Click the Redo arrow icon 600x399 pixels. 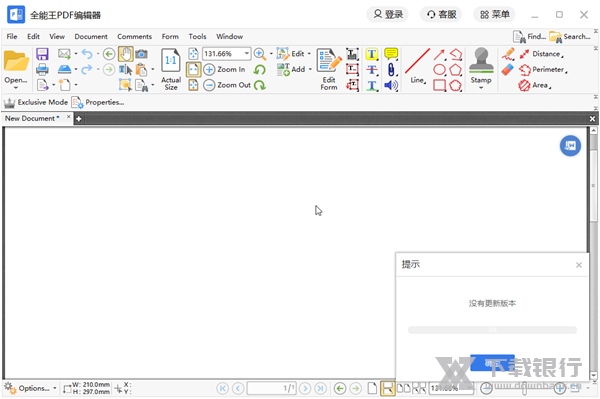(87, 69)
